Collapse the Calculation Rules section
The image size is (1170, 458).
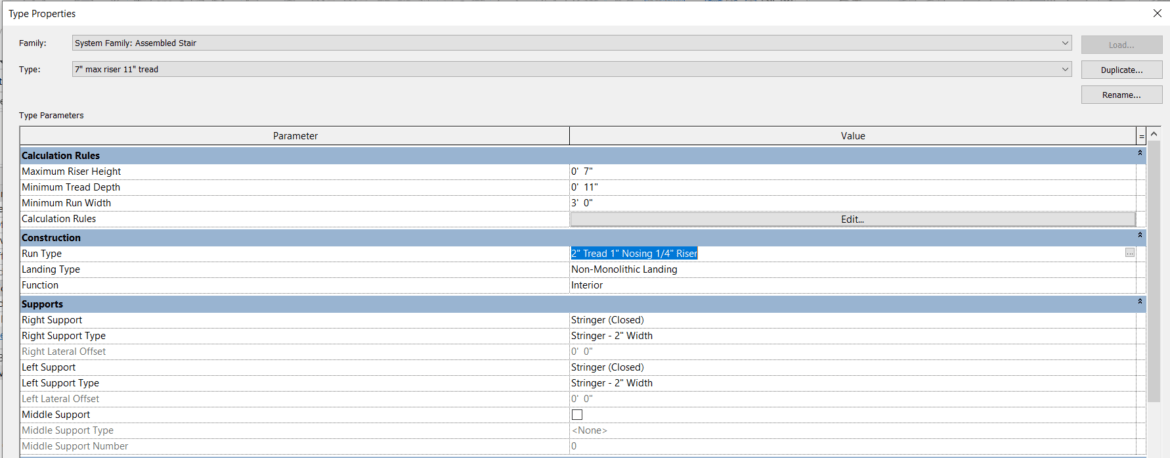point(1140,155)
